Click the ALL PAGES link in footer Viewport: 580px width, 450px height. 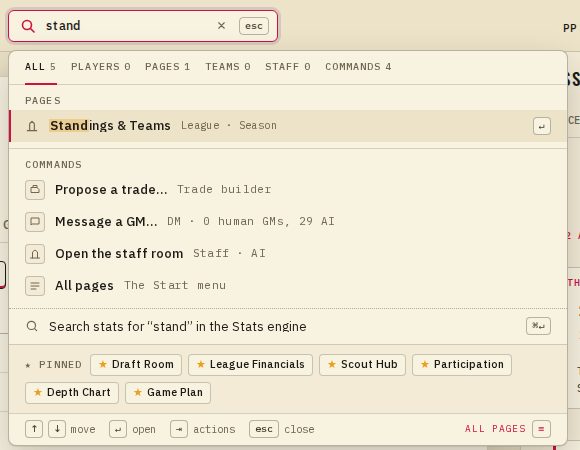pyautogui.click(x=495, y=429)
